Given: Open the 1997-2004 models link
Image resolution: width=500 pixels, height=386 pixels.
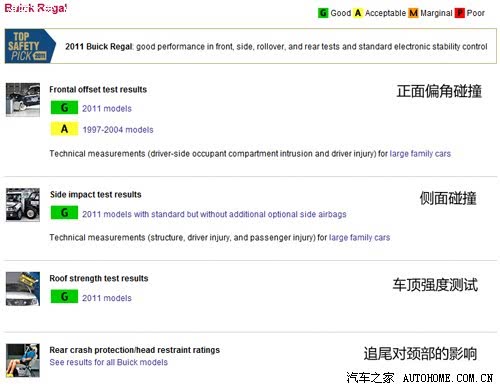Looking at the screenshot, I should pos(118,130).
